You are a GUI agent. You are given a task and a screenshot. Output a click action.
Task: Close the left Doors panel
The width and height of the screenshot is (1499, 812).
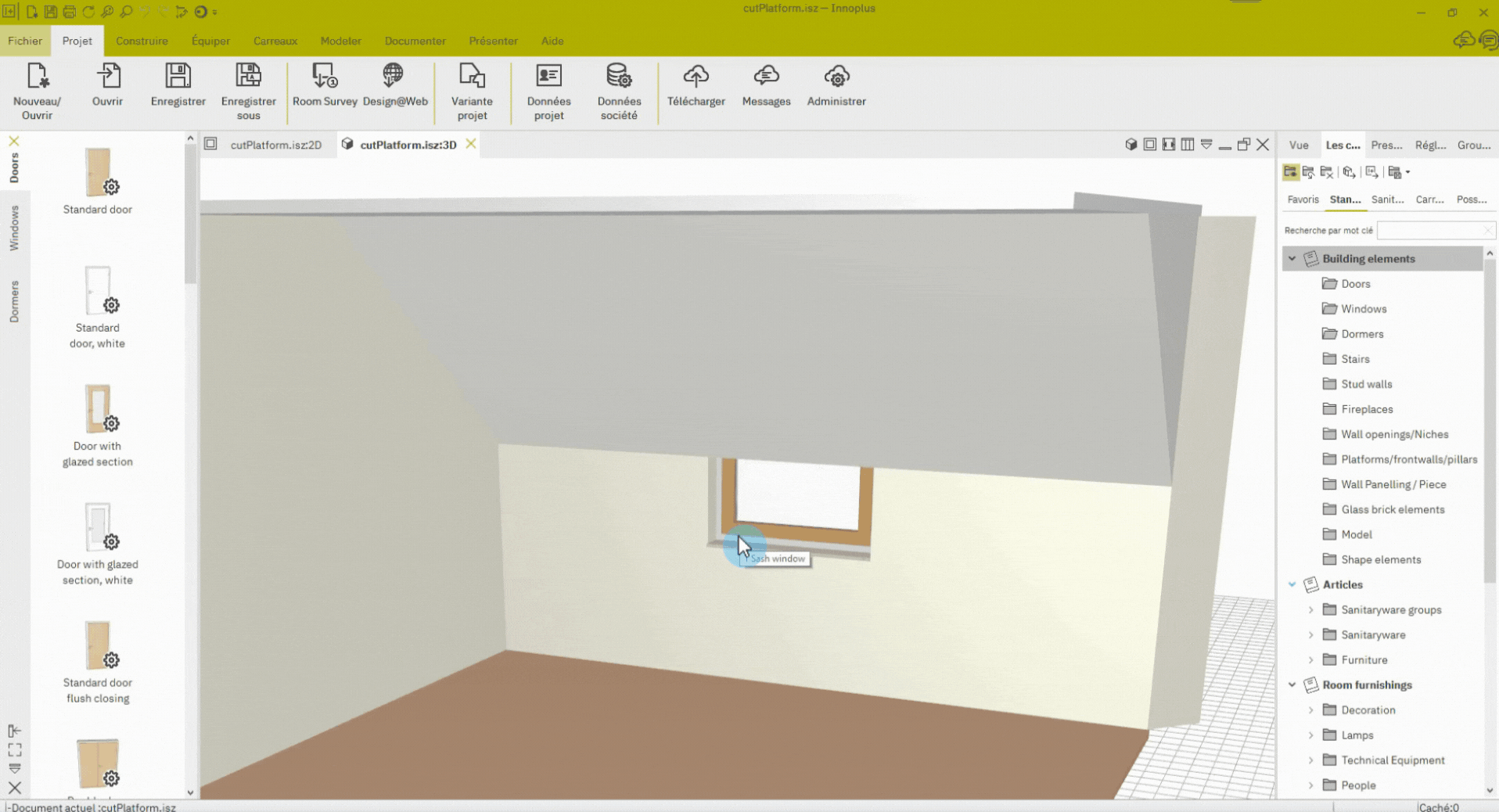(x=14, y=142)
